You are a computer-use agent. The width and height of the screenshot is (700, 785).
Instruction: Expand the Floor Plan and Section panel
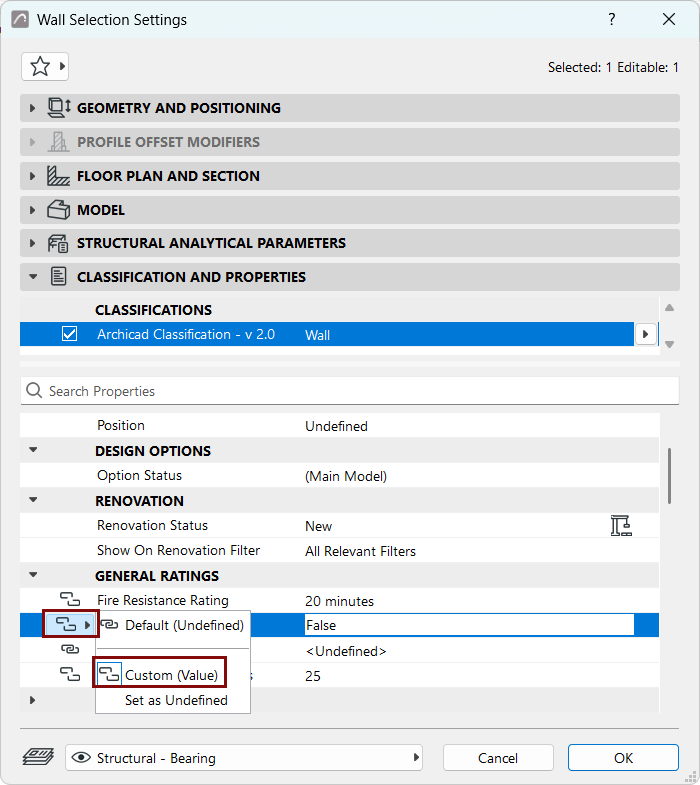coord(33,176)
